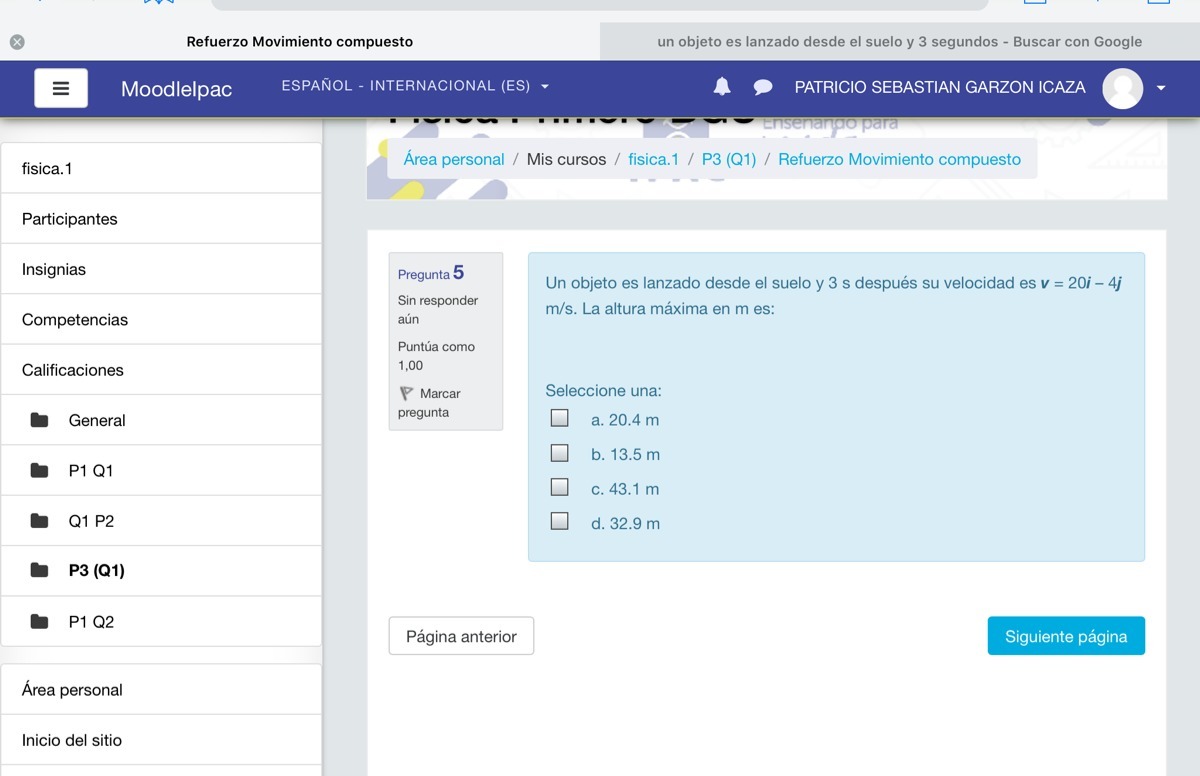Image resolution: width=1200 pixels, height=776 pixels.
Task: Open the messages chat bubble
Action: click(763, 88)
